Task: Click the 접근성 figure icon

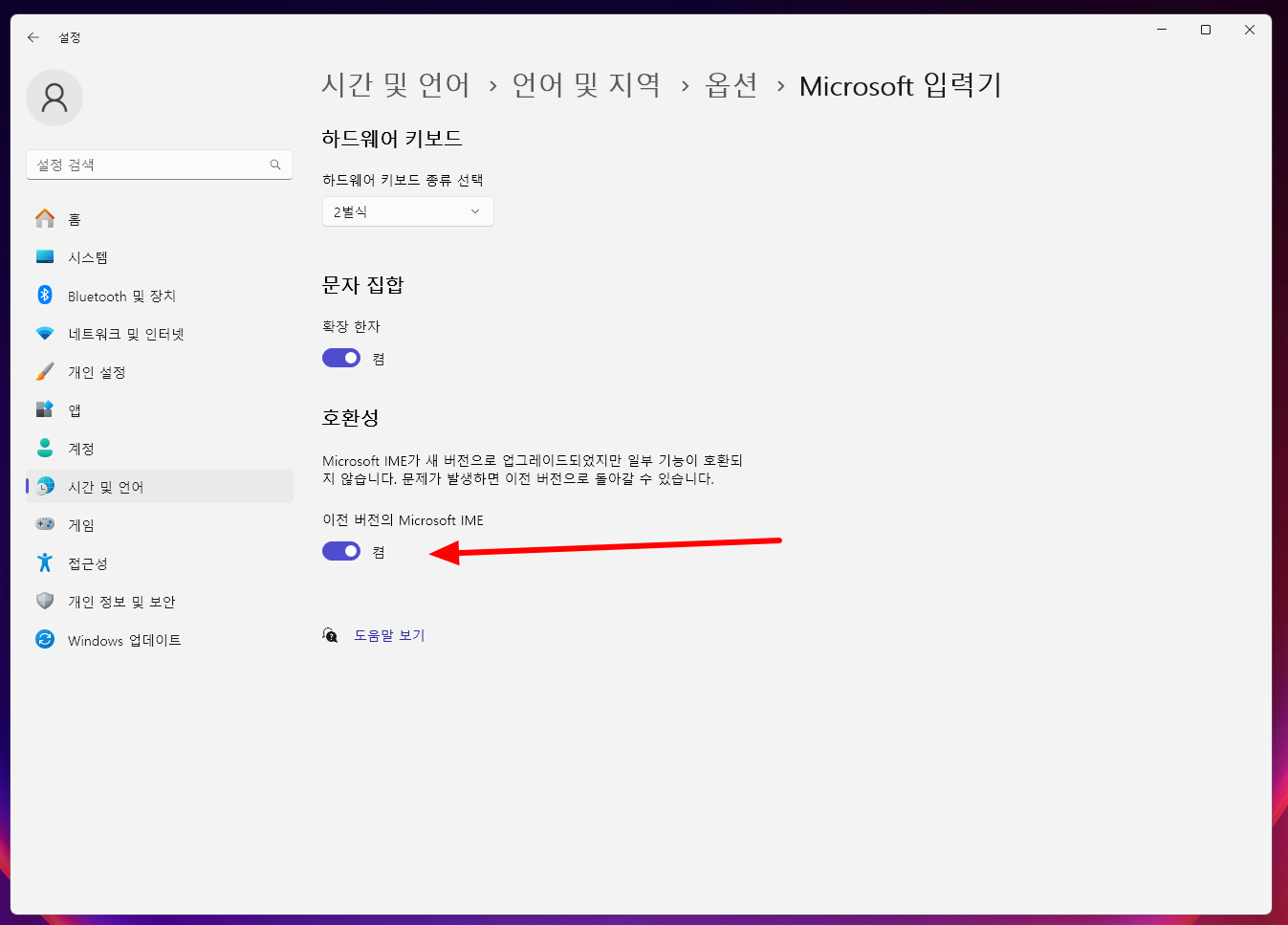Action: 45,563
